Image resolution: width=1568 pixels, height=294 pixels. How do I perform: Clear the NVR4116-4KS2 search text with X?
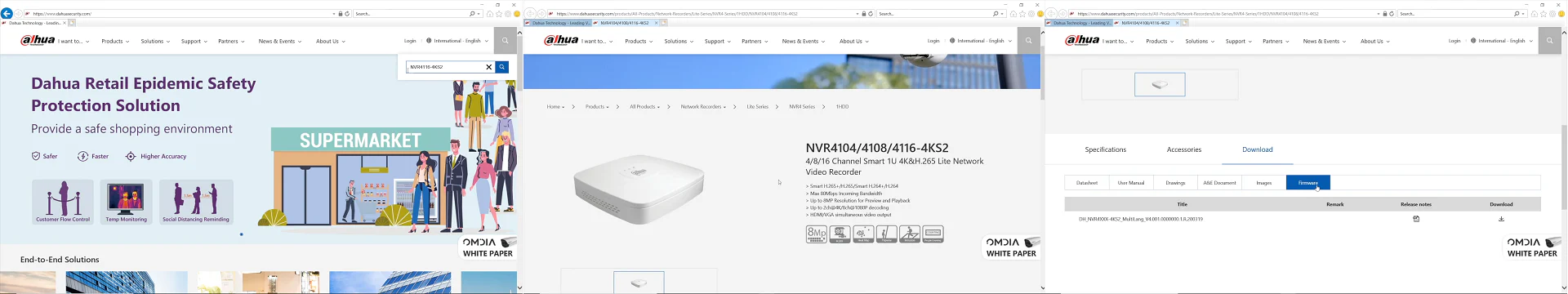489,67
